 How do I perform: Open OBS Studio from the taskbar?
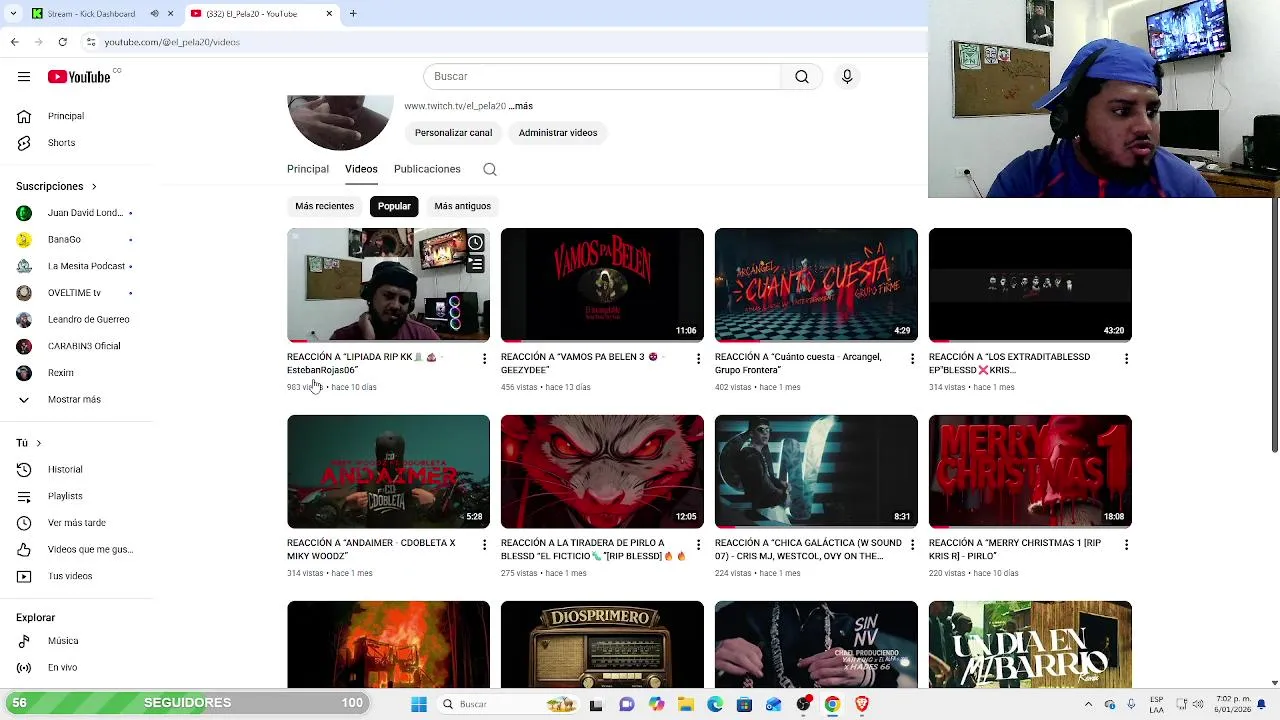(803, 704)
